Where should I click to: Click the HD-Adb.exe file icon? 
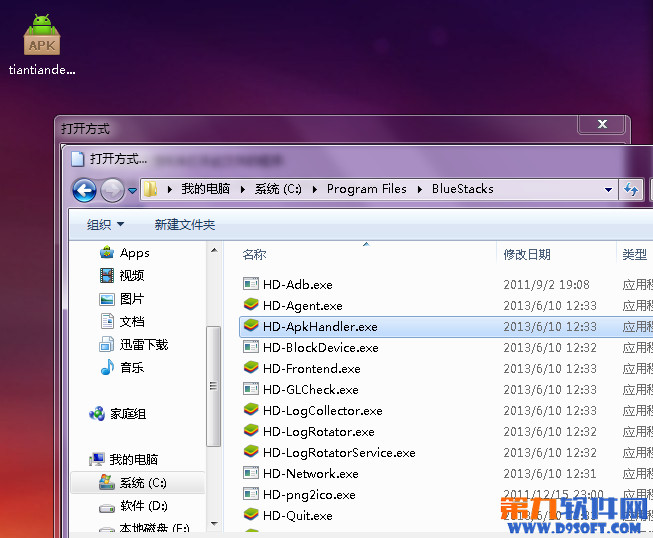pos(251,284)
